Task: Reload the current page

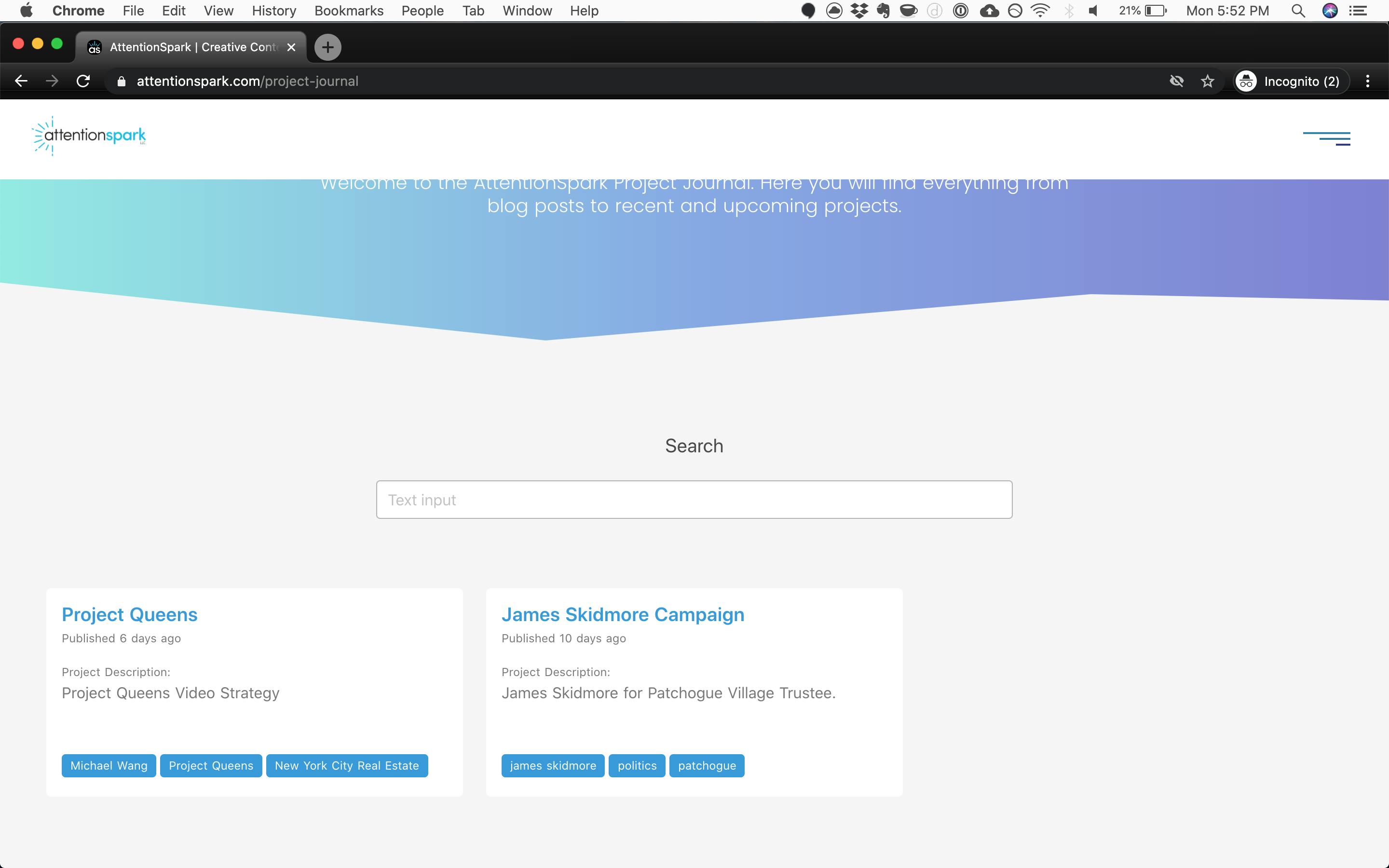Action: click(x=83, y=81)
